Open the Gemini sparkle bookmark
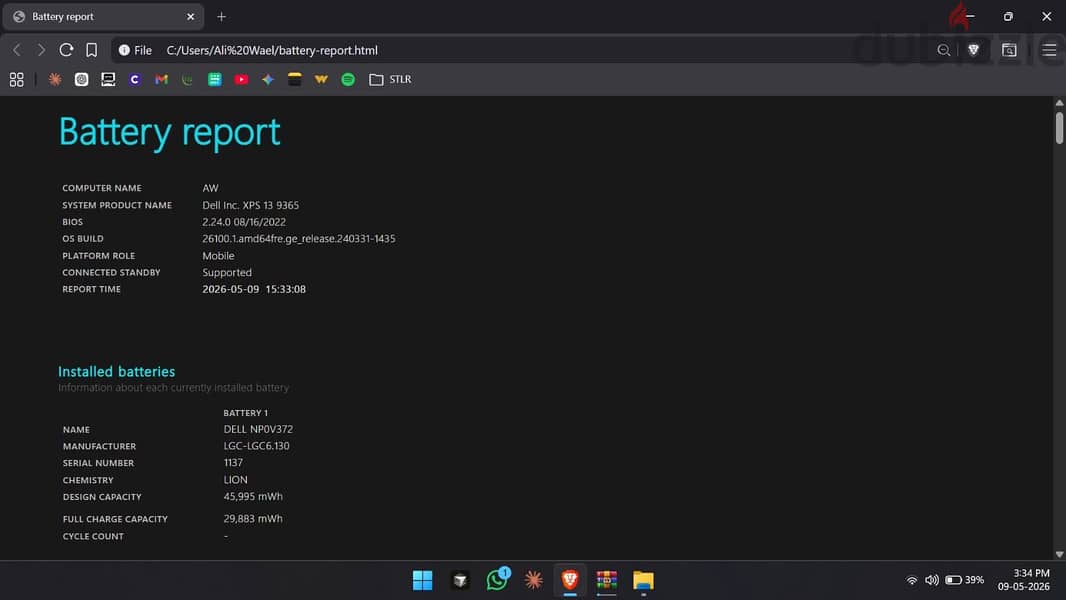This screenshot has width=1066, height=600. pyautogui.click(x=268, y=80)
